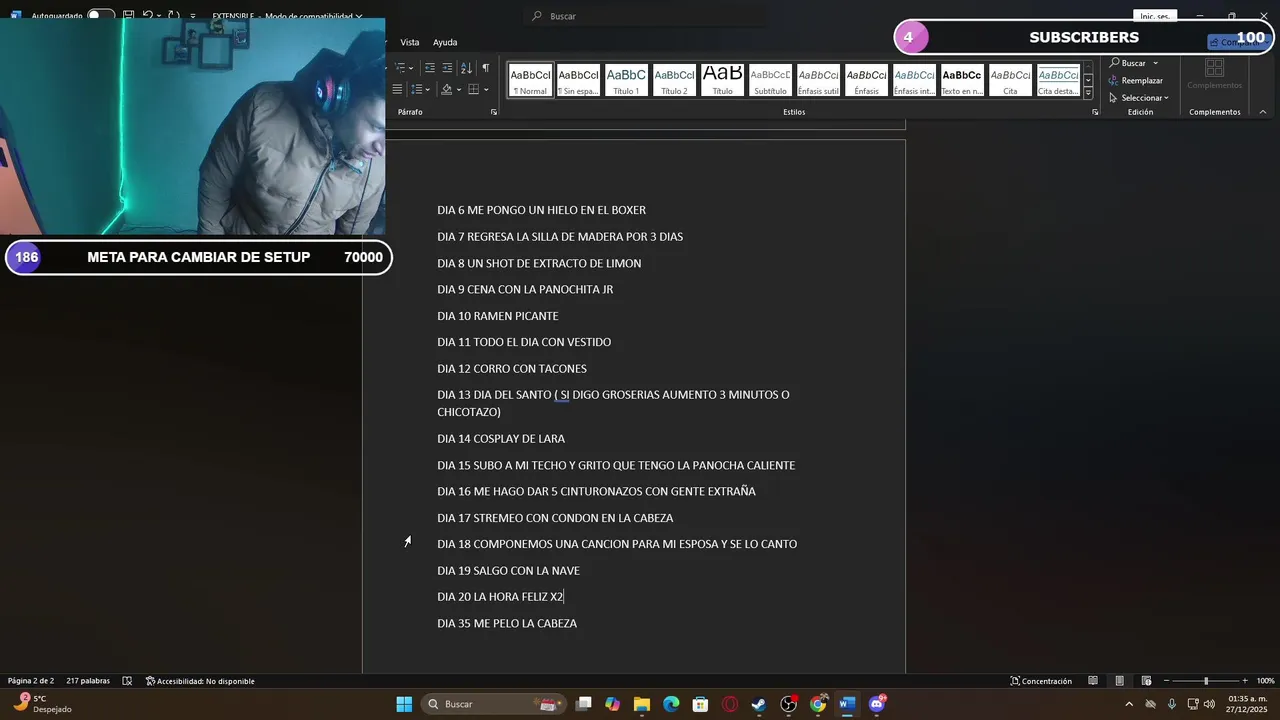The width and height of the screenshot is (1280, 720).
Task: Open File Explorer from taskbar
Action: point(642,704)
